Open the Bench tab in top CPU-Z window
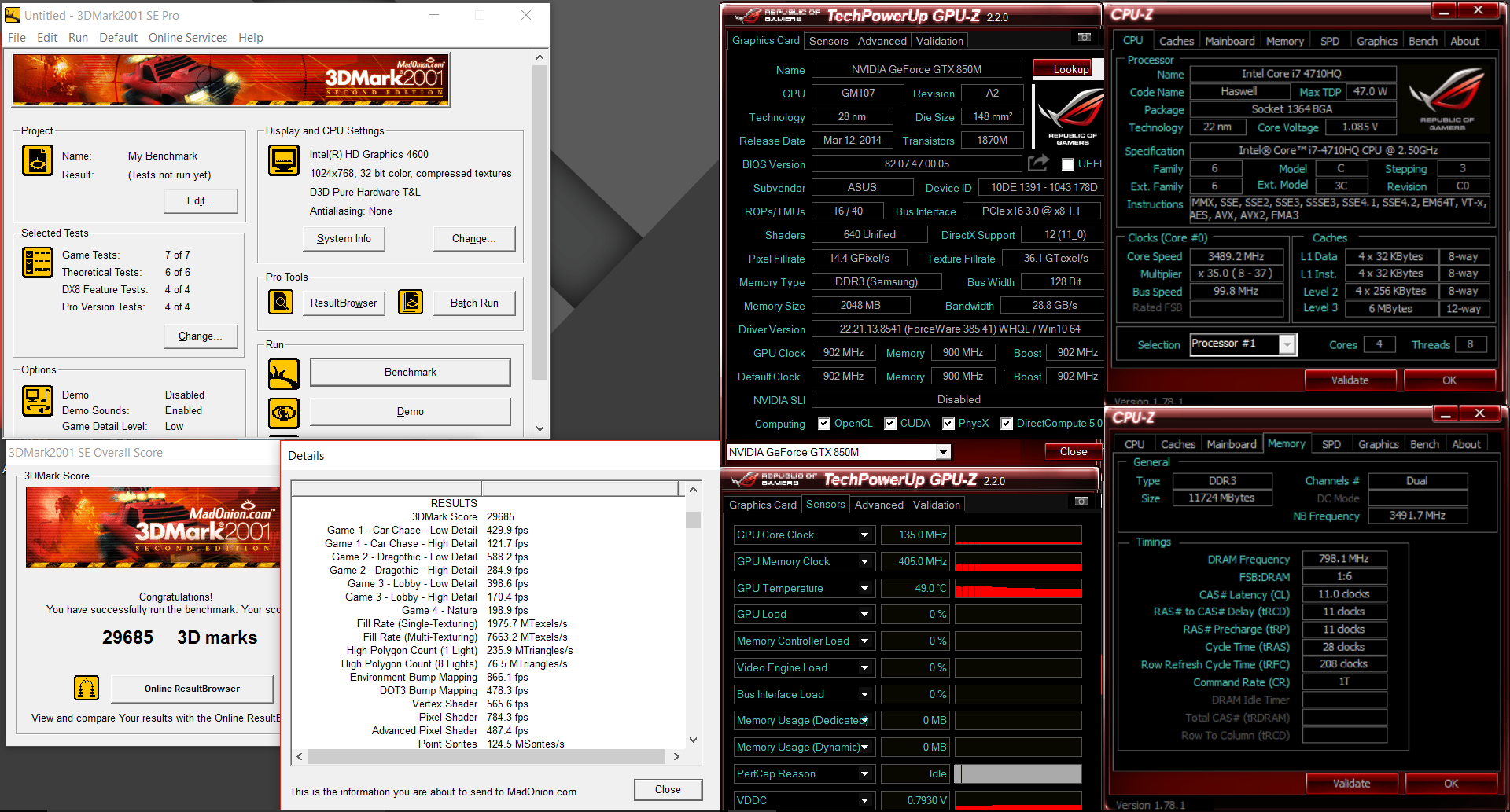 pyautogui.click(x=1423, y=41)
